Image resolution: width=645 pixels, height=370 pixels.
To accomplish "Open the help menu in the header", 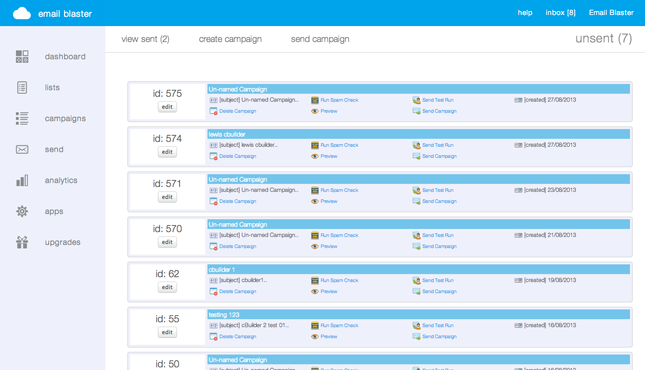I will 525,13.
